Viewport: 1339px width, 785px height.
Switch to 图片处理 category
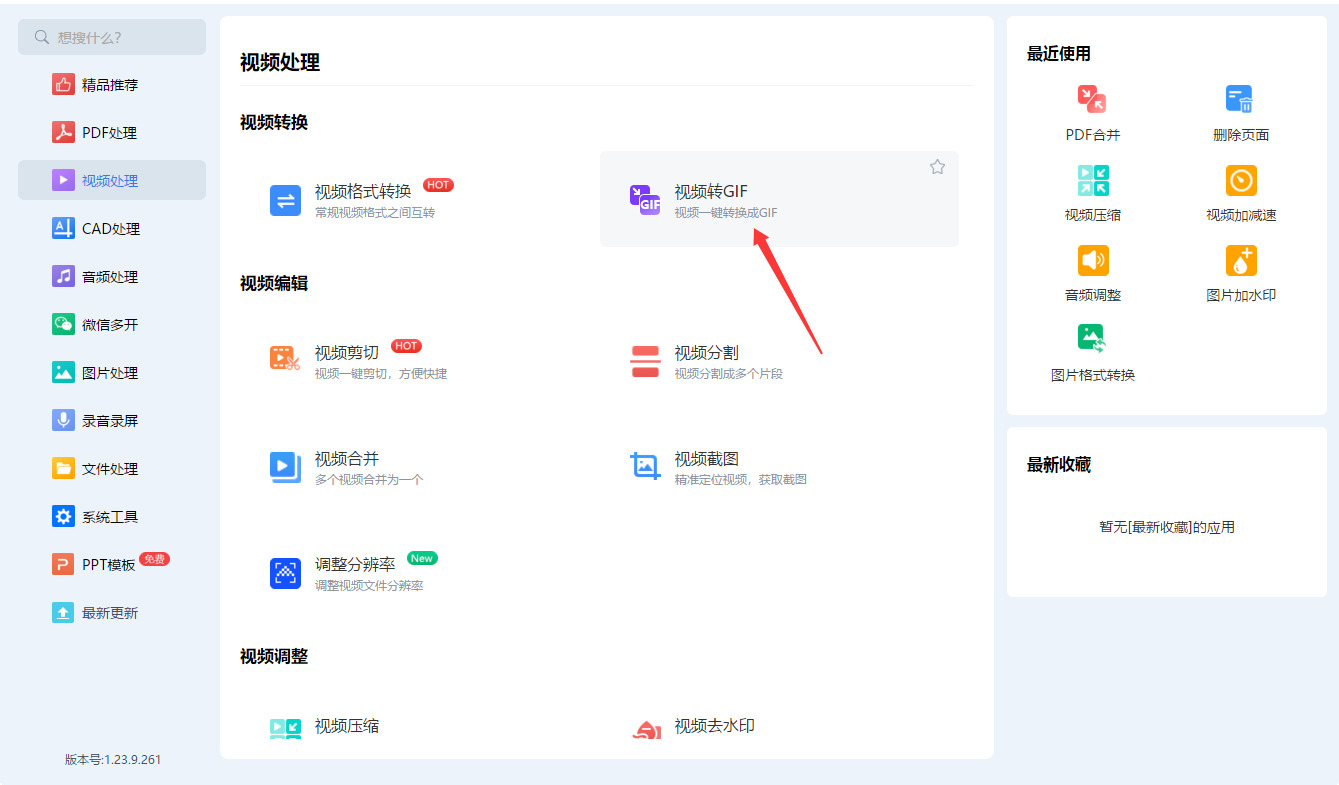112,373
